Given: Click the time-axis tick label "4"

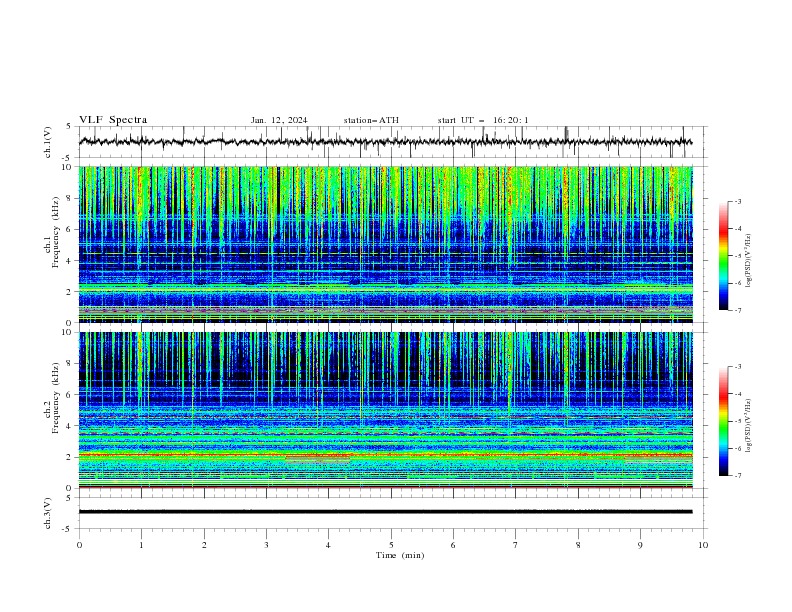Looking at the screenshot, I should (x=328, y=545).
